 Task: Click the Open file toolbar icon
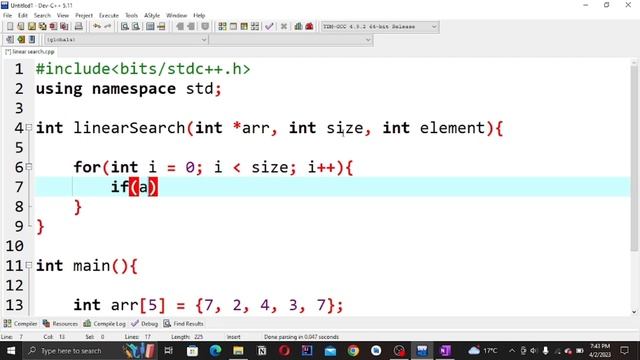pos(20,27)
